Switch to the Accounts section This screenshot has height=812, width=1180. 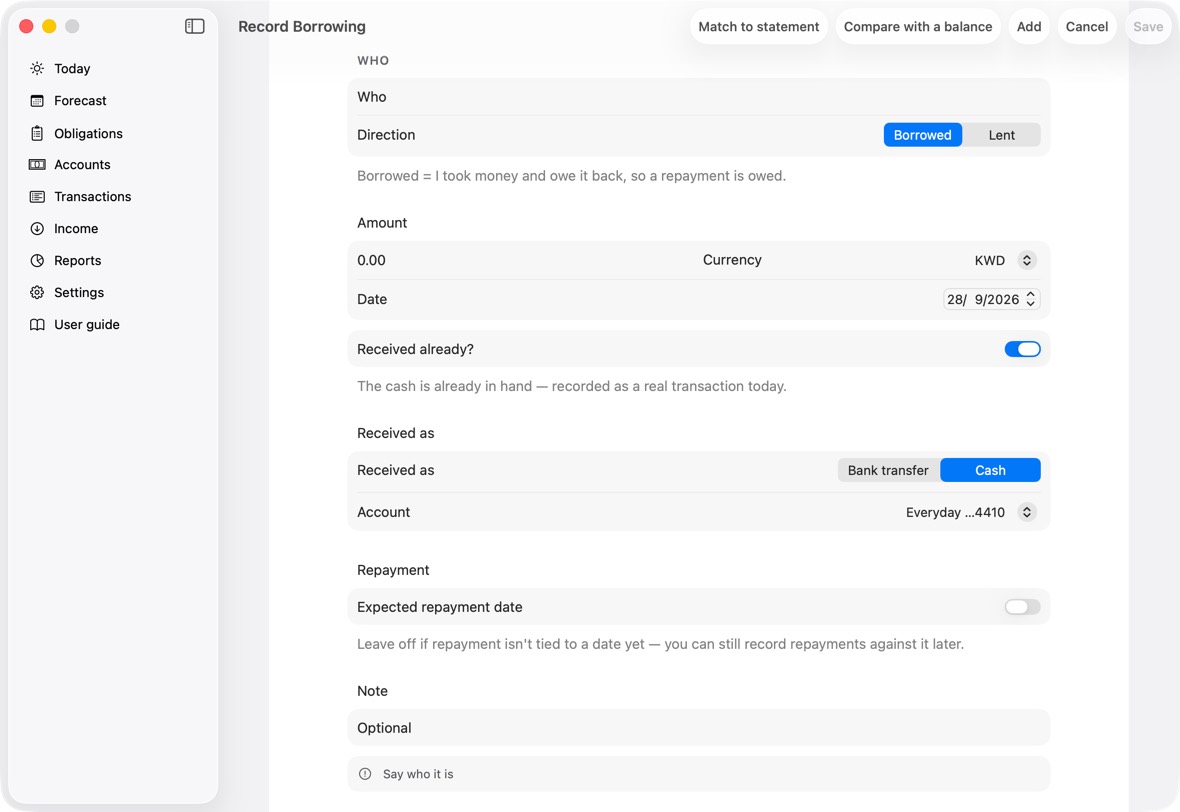click(113, 165)
